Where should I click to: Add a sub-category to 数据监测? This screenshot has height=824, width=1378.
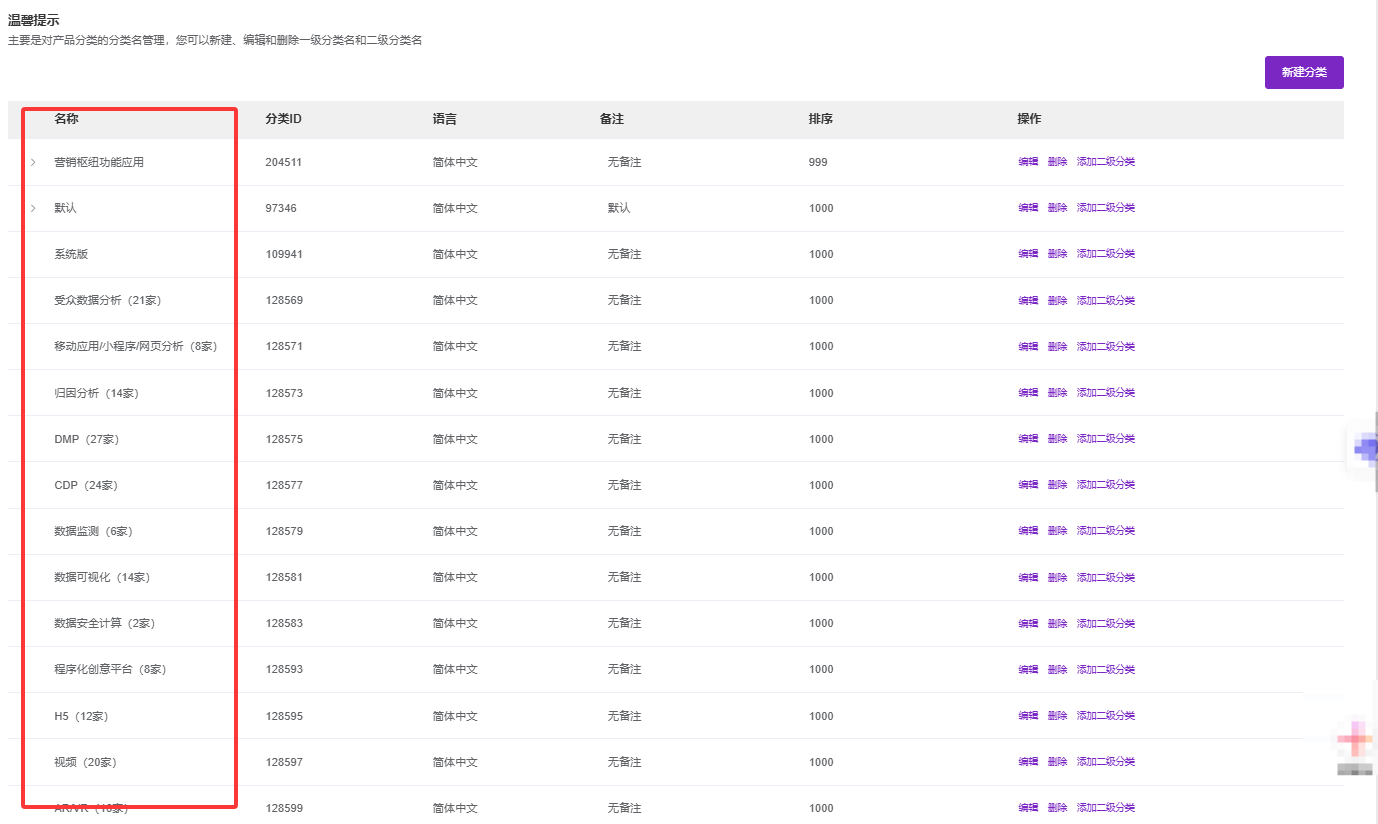1105,531
